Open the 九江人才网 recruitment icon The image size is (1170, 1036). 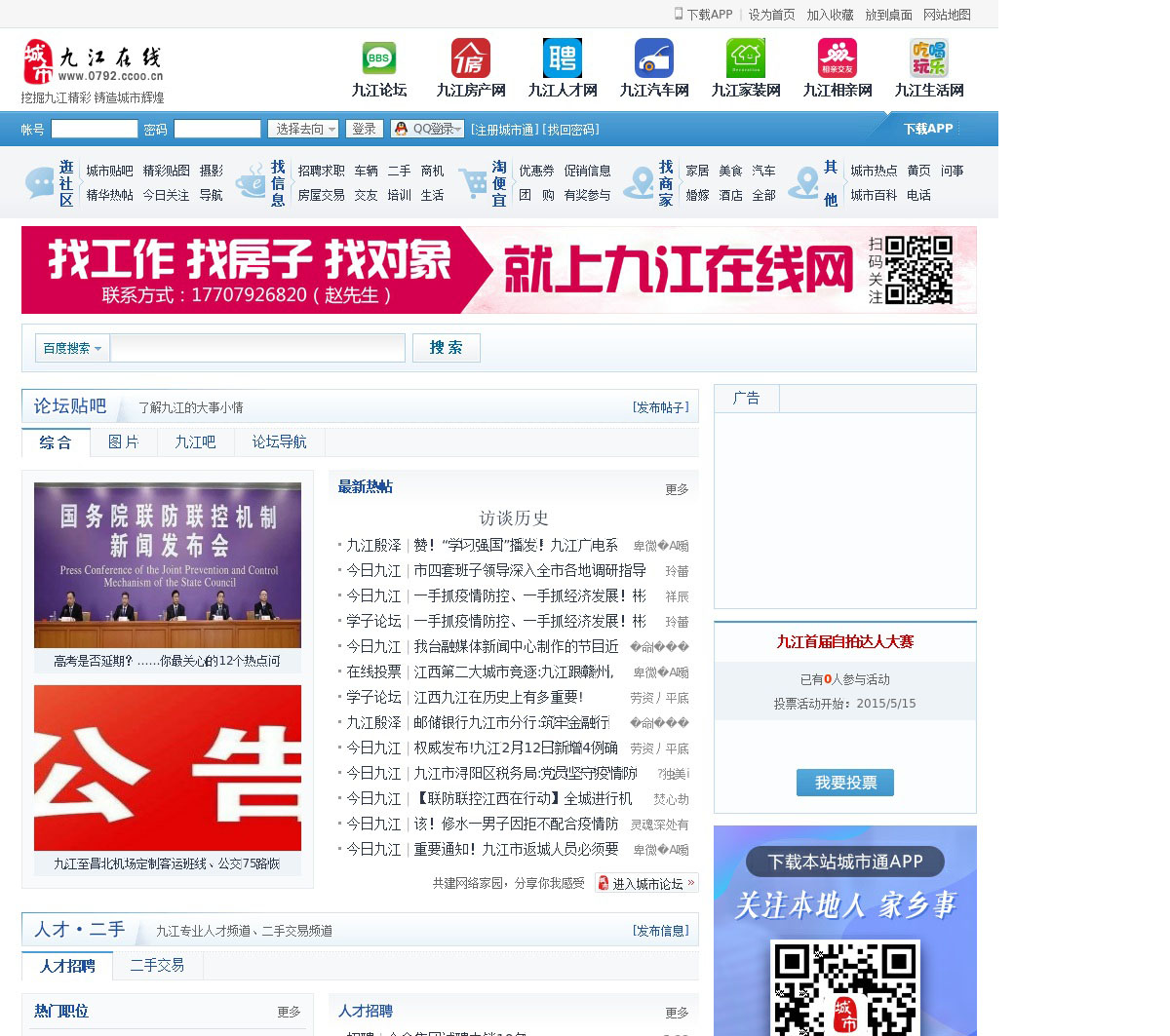point(563,58)
